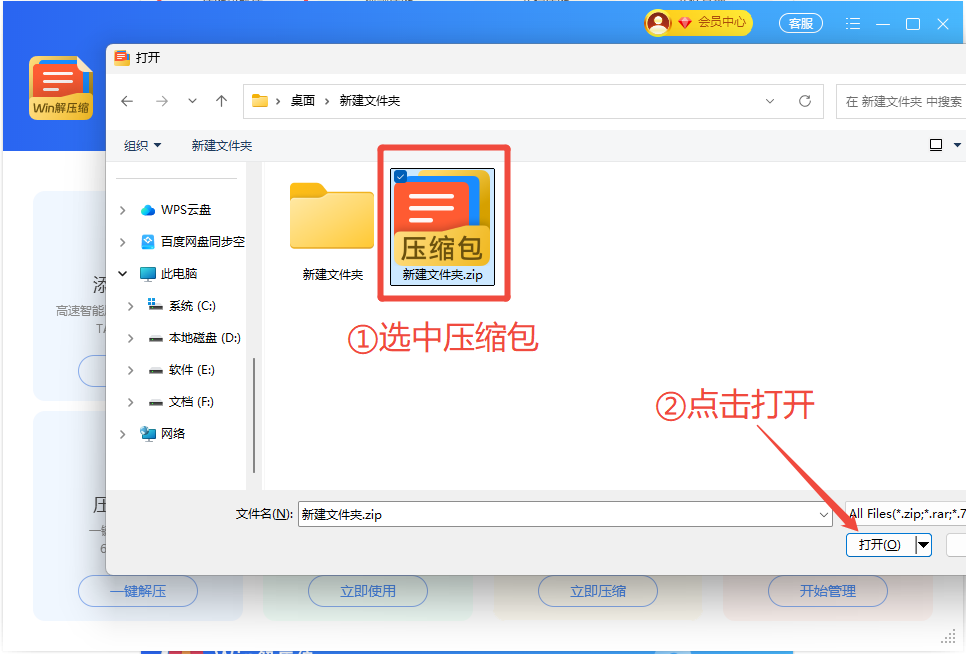This screenshot has width=966, height=654.
Task: Click the 文件名 input field
Action: (556, 514)
